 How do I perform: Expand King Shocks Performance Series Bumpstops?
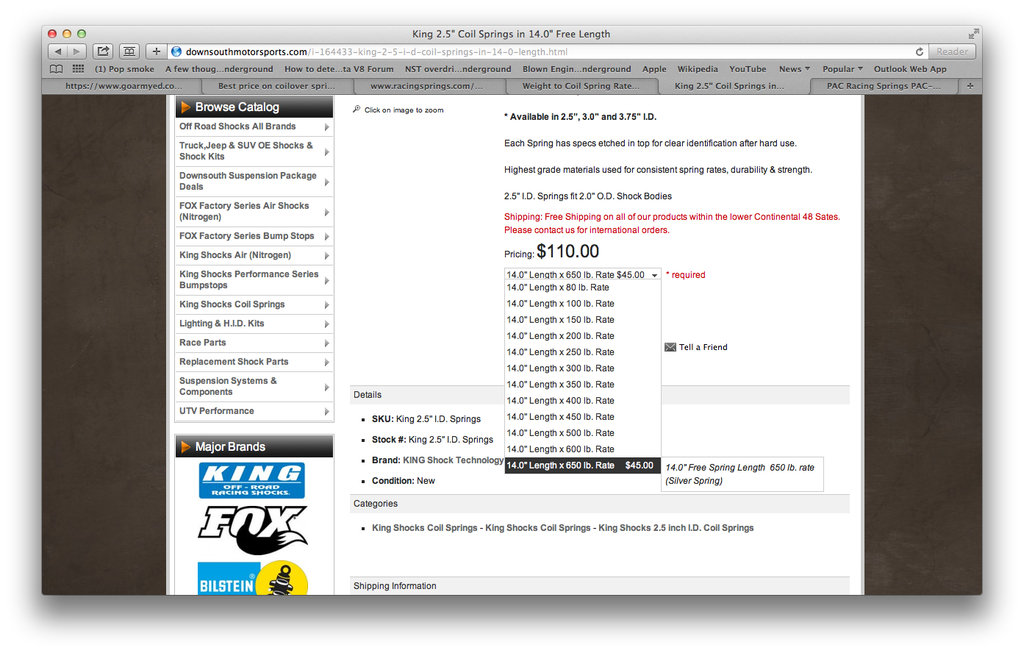[x=254, y=279]
